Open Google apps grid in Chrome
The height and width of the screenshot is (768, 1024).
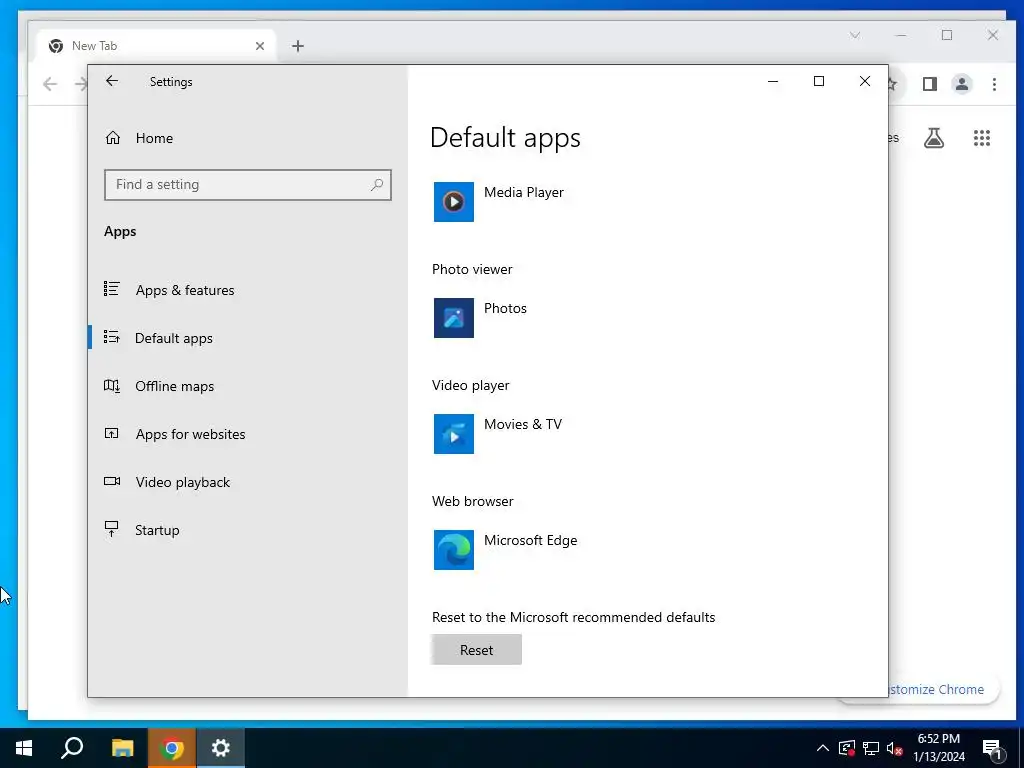(982, 138)
